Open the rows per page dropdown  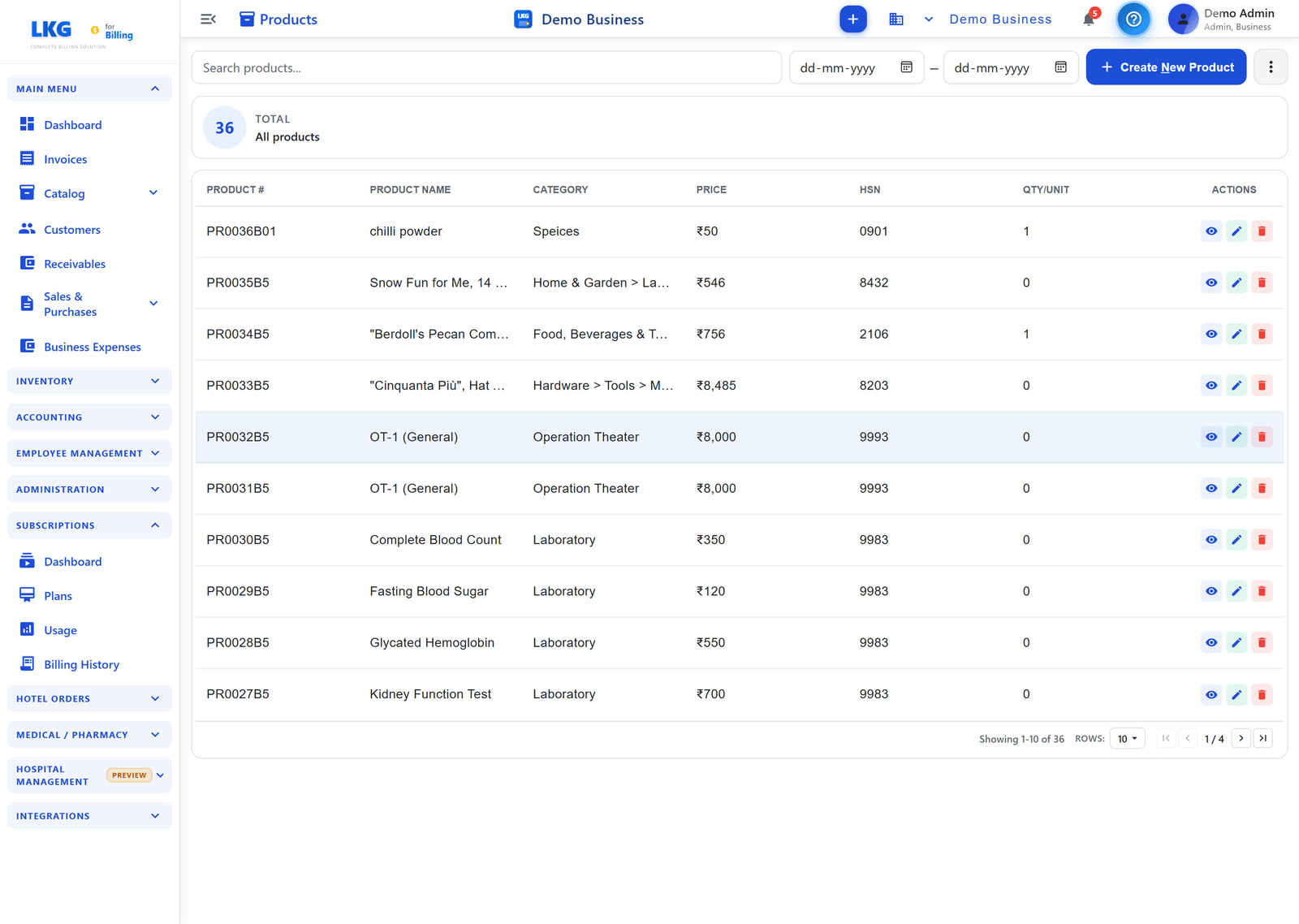pos(1127,739)
